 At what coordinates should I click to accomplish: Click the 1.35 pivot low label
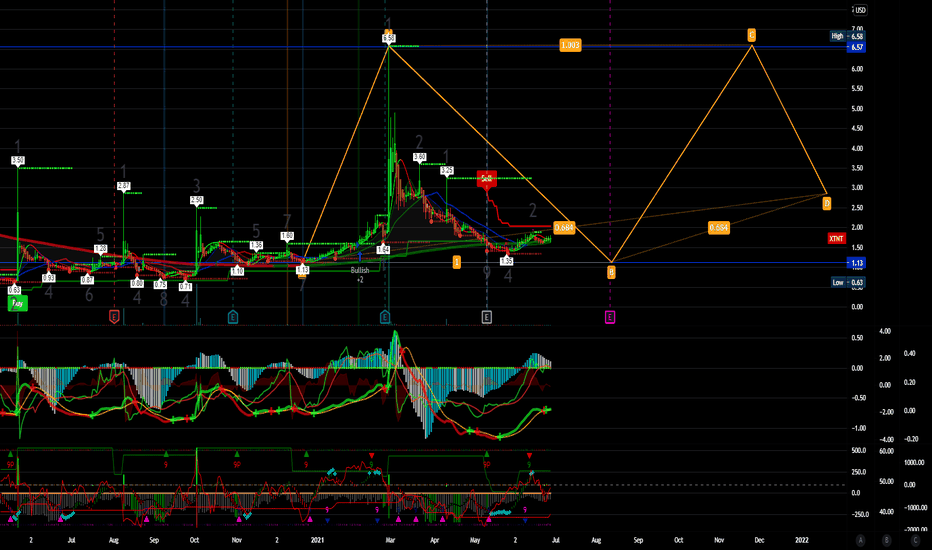tap(506, 261)
